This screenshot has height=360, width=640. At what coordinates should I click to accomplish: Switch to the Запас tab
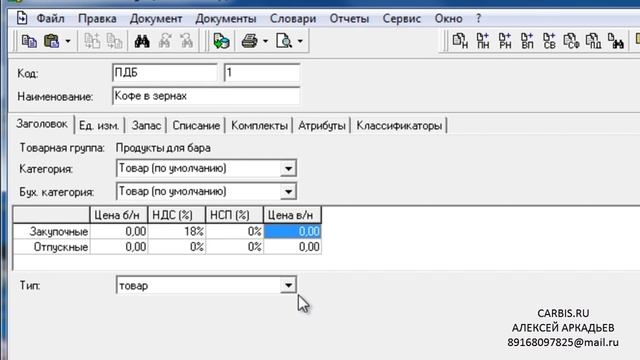[146, 126]
